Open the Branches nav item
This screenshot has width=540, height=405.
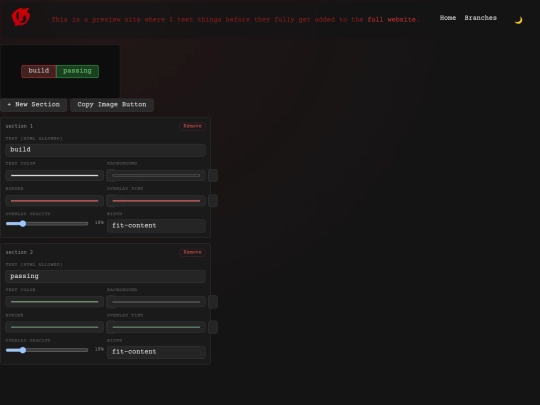tap(480, 18)
